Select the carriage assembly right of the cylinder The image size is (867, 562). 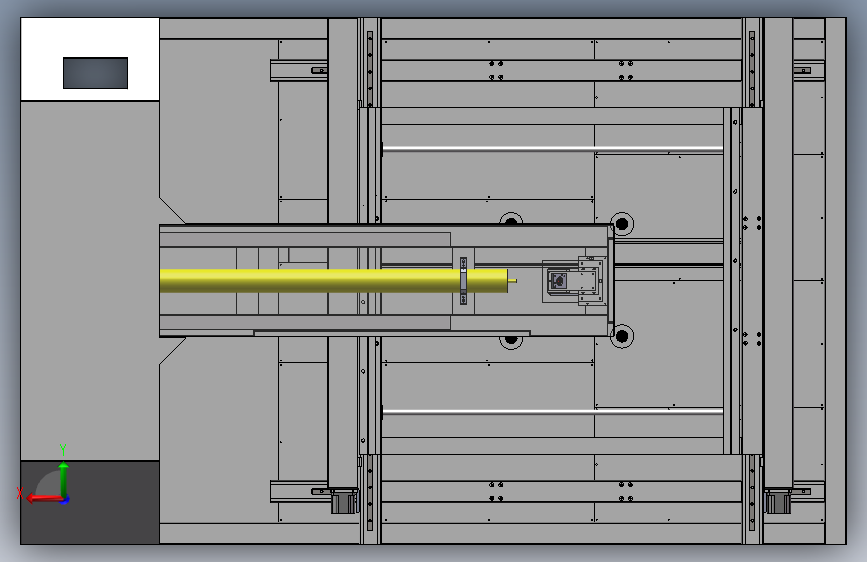coord(573,281)
